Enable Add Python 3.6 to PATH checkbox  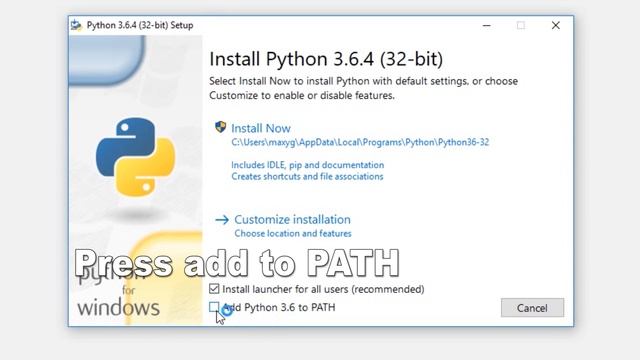214,307
